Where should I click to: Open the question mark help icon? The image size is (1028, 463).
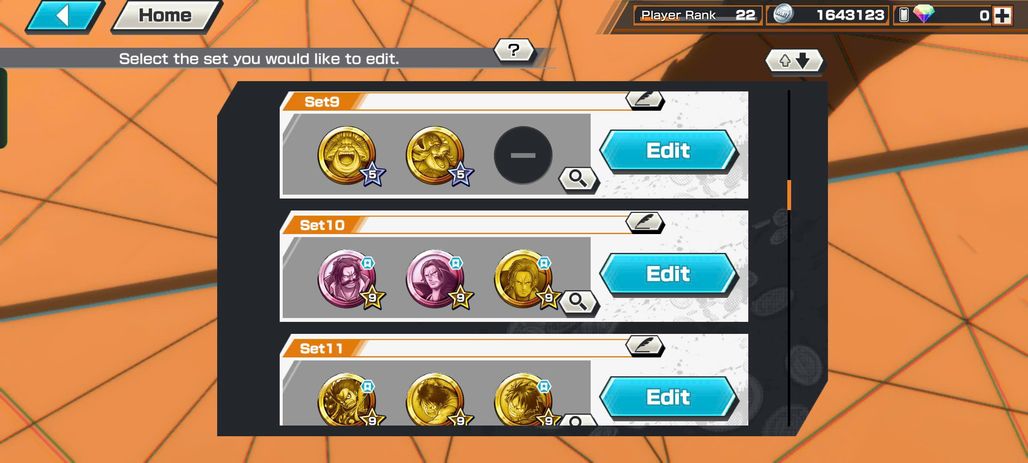coord(514,50)
